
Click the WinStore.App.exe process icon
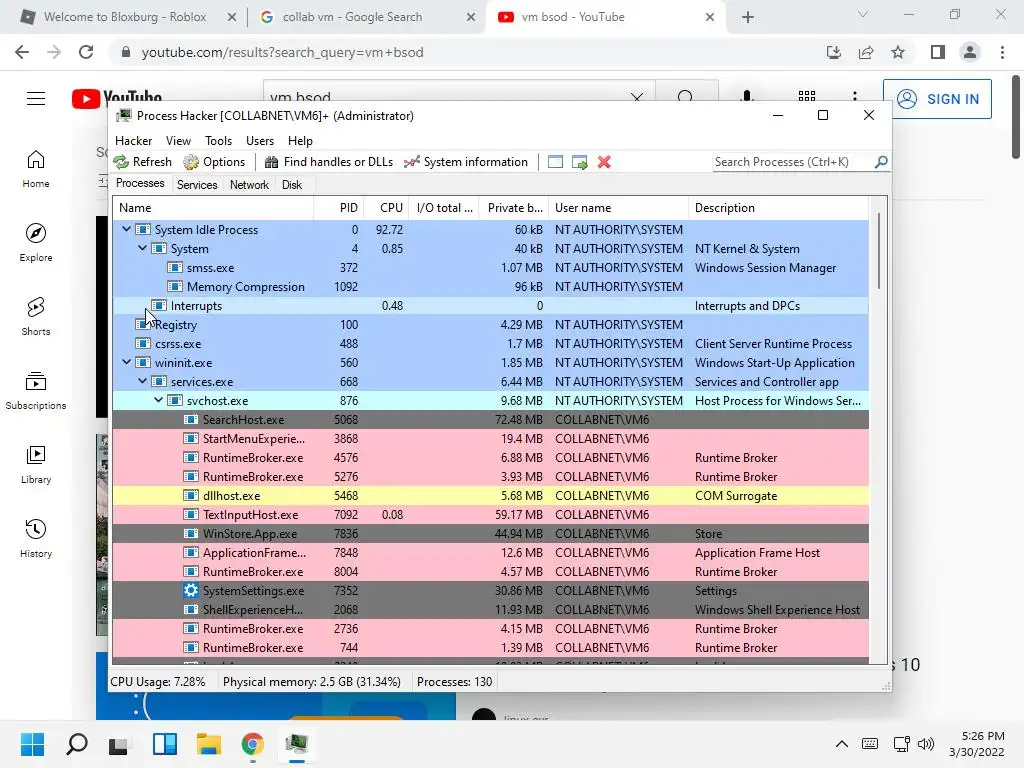click(x=191, y=534)
